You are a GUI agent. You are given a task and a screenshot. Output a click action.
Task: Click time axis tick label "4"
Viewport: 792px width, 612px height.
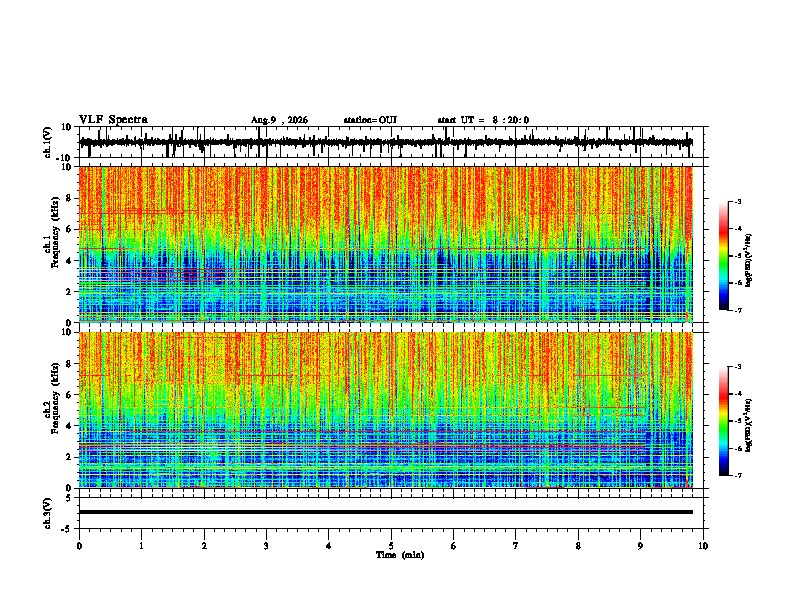click(329, 546)
